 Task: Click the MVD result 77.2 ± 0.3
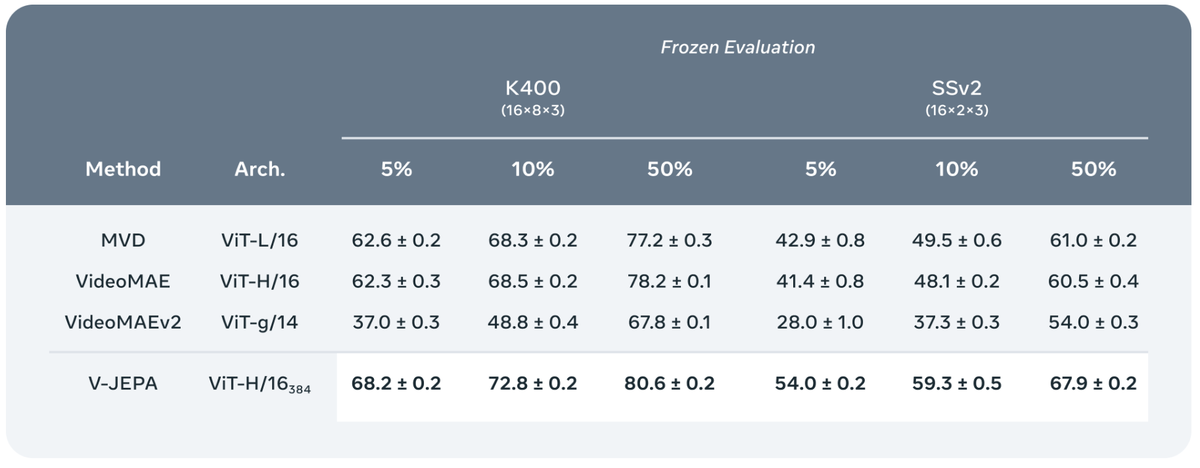pyautogui.click(x=670, y=241)
